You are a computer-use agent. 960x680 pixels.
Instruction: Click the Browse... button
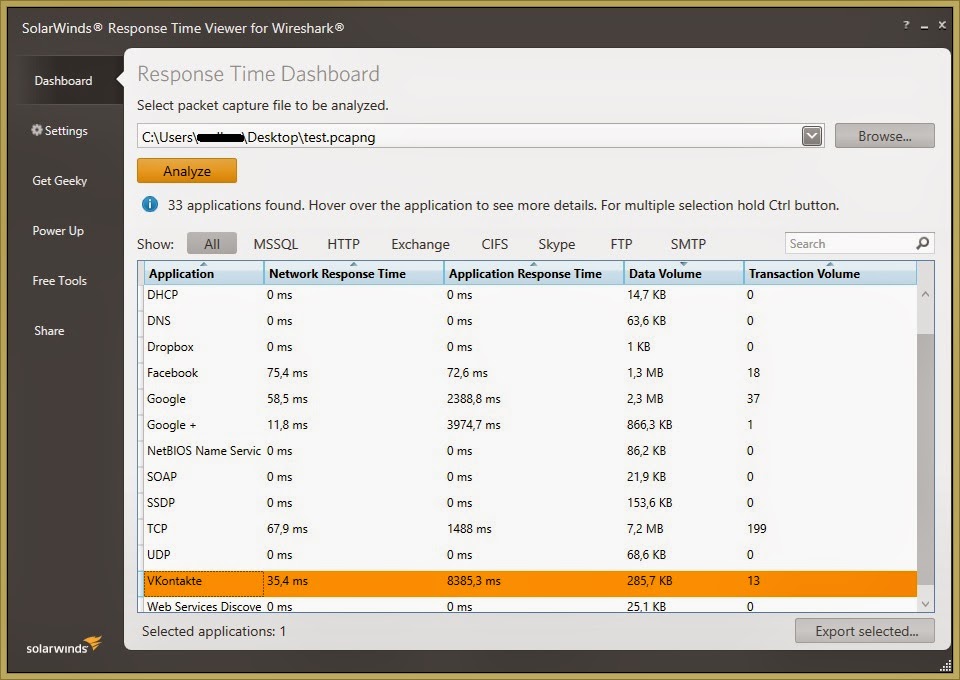[x=885, y=136]
